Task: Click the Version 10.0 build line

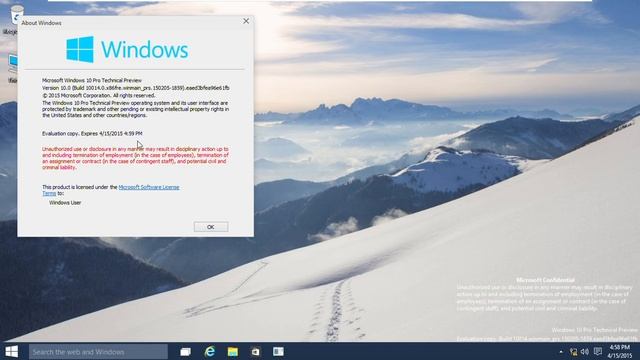Action: 136,88
